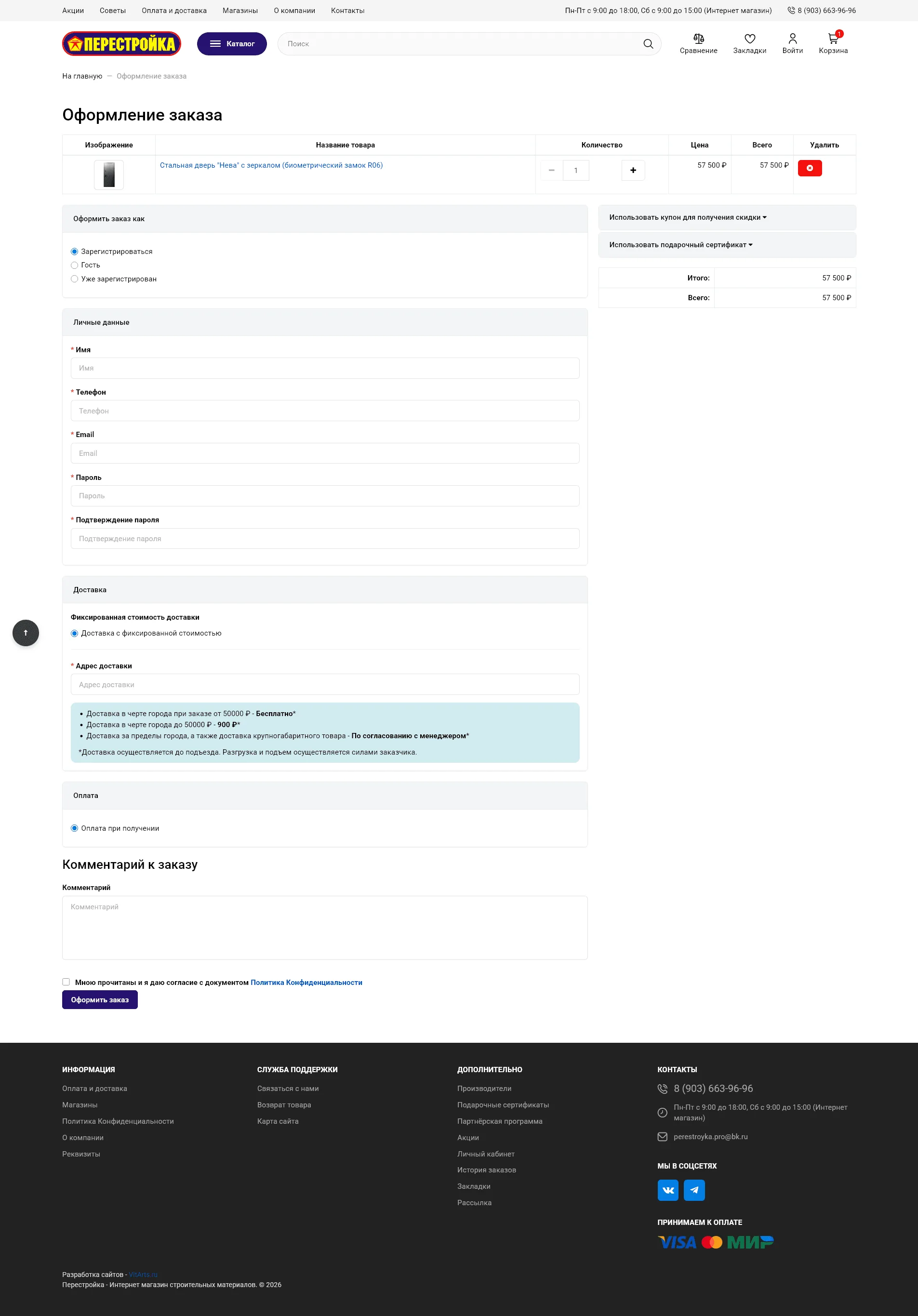Select Оплата при получении radio
The image size is (918, 1316).
click(x=75, y=828)
